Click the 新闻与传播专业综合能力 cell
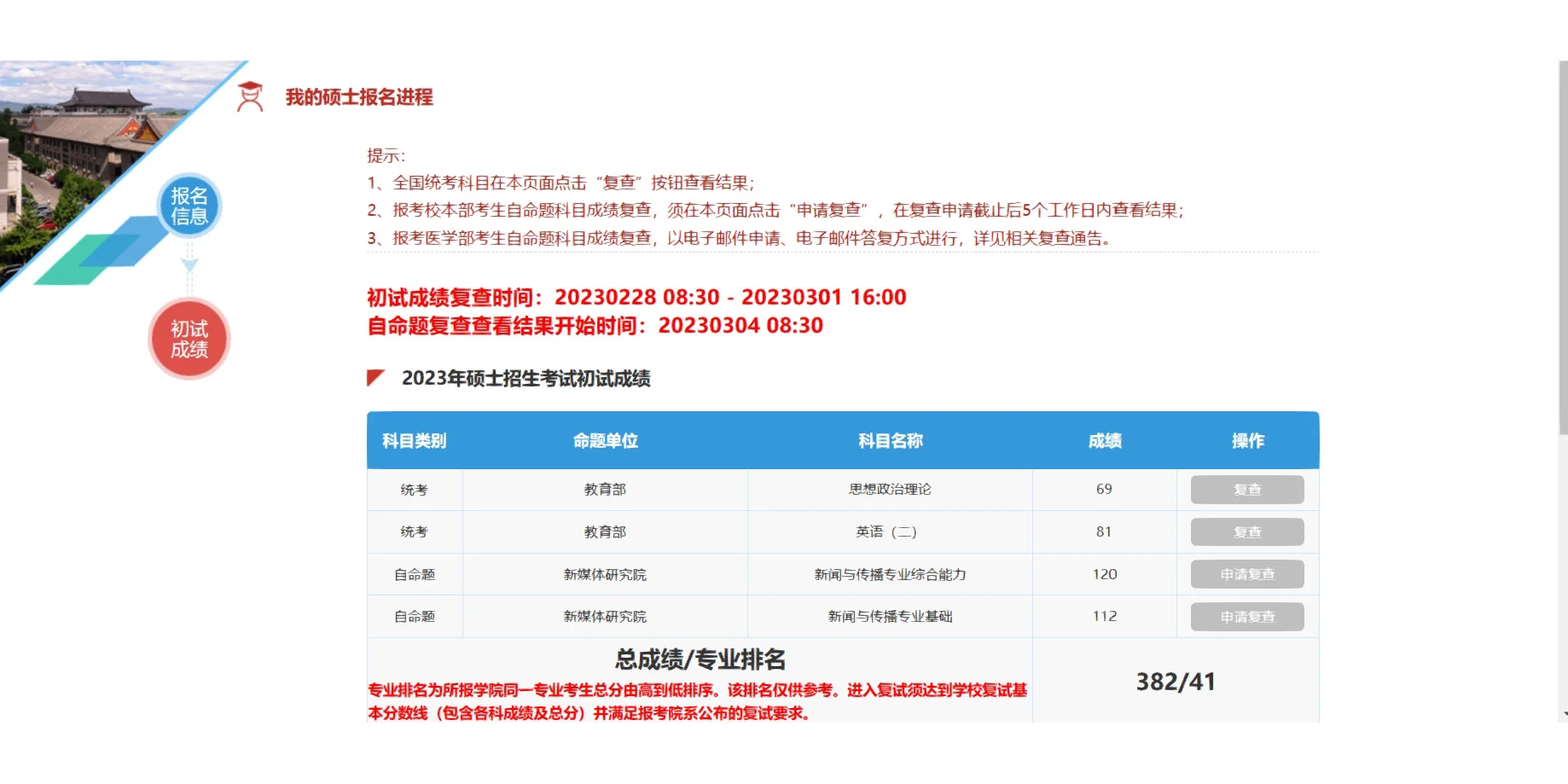This screenshot has height=784, width=1568. [x=890, y=574]
